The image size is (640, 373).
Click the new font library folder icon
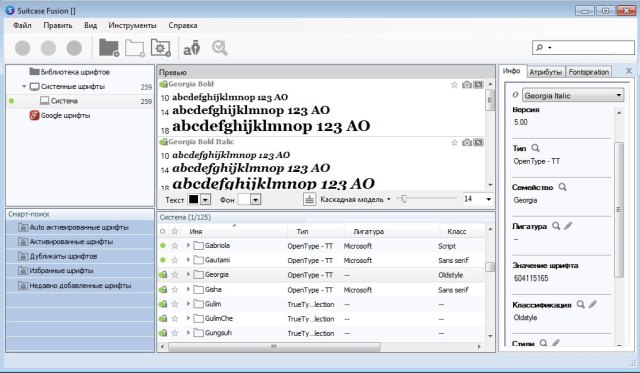coord(109,48)
